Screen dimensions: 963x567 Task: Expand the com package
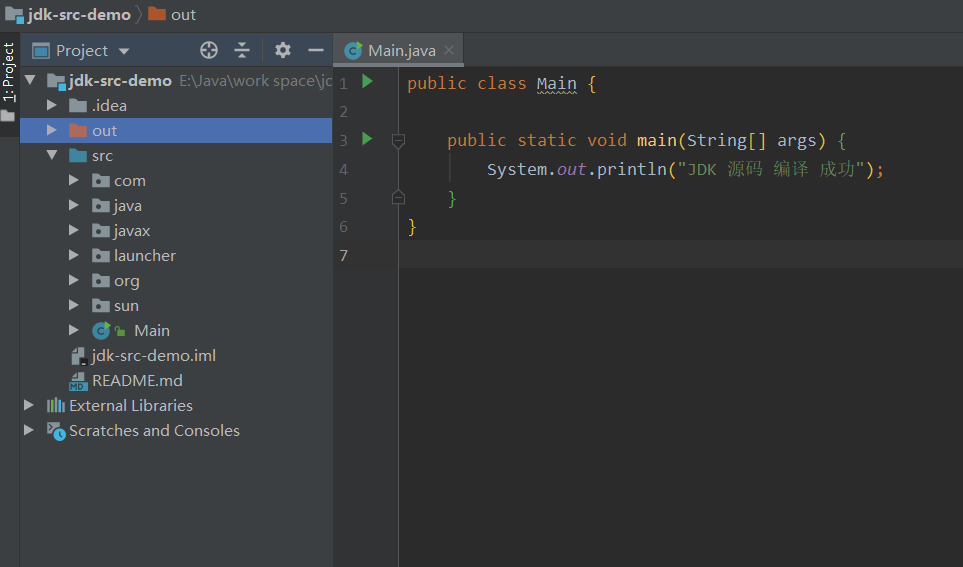pos(74,180)
